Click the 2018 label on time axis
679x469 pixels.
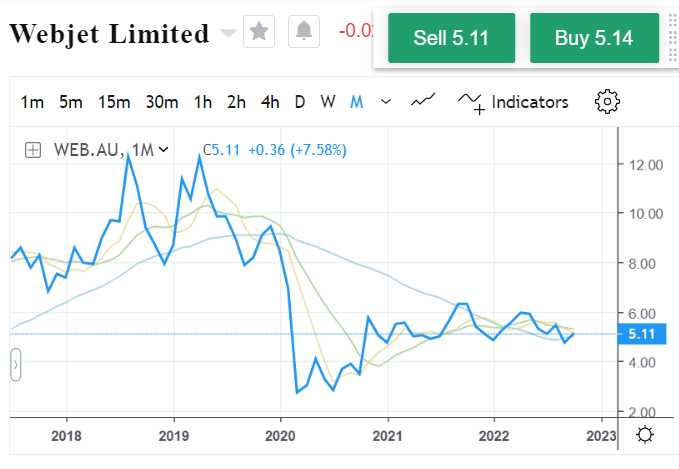[x=66, y=436]
